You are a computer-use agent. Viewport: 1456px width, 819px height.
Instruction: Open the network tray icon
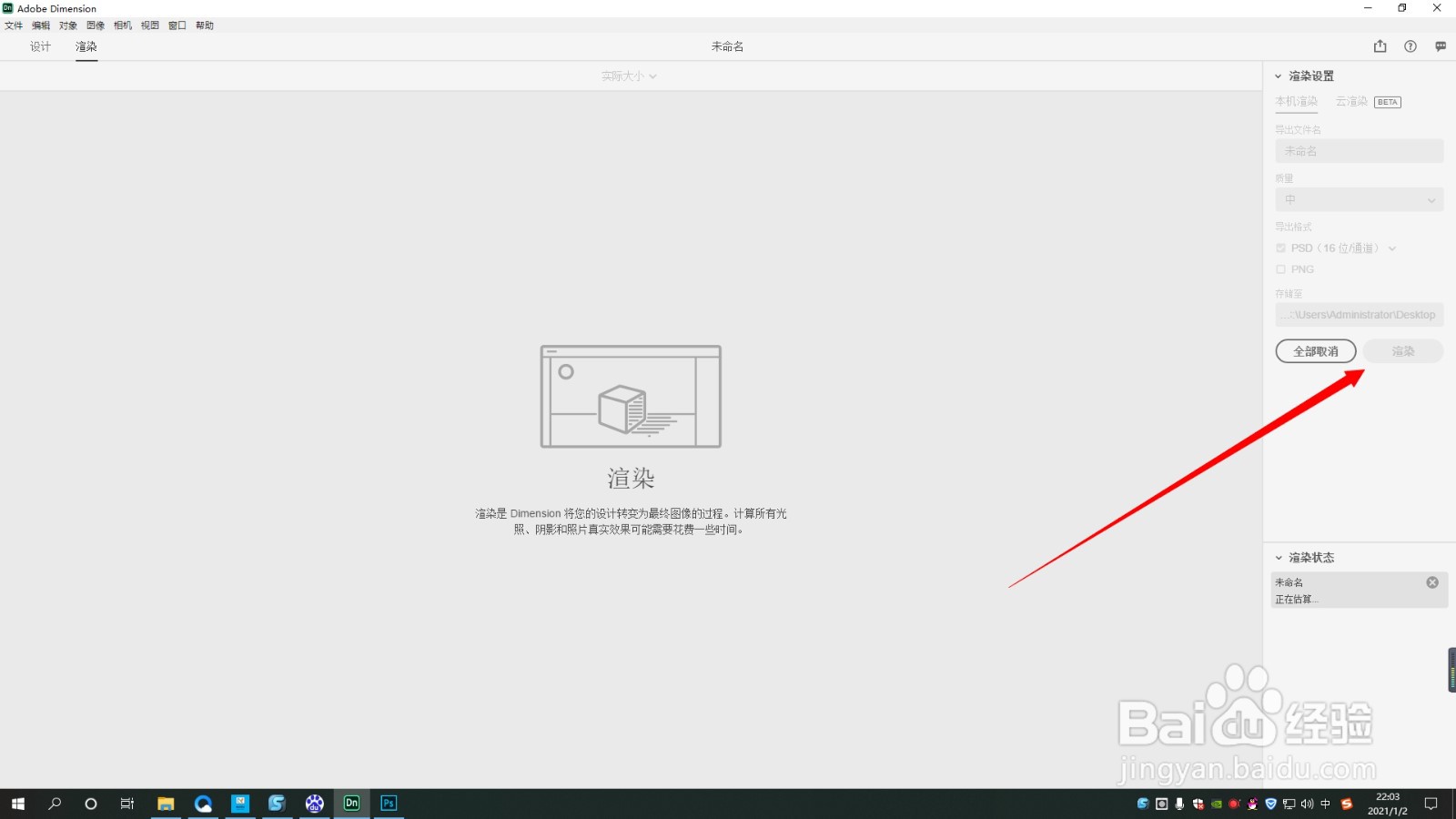1289,804
